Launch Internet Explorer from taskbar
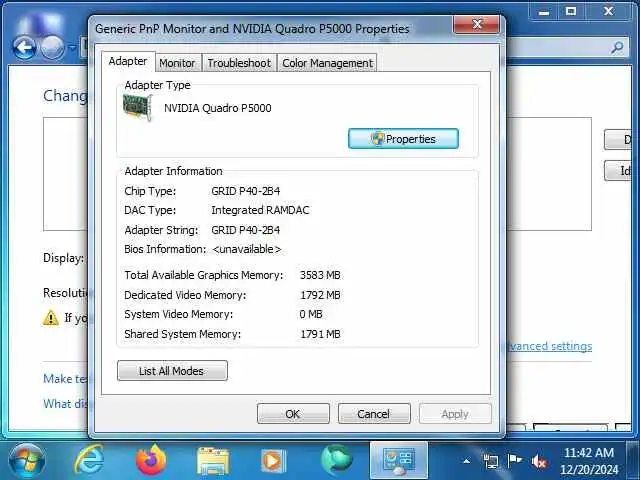This screenshot has height=480, width=640. (x=89, y=460)
